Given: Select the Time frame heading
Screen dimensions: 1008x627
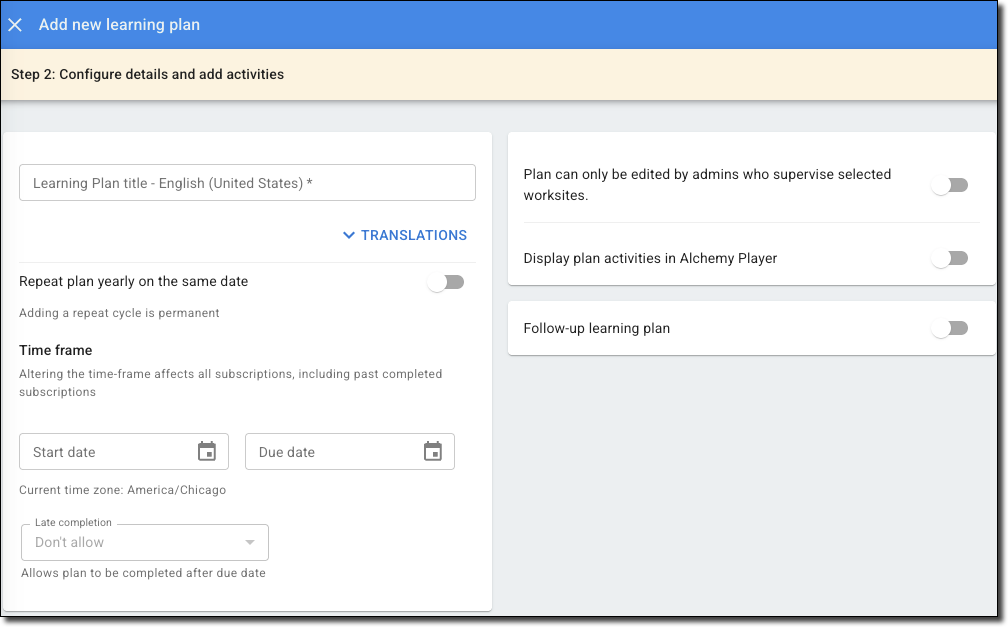Looking at the screenshot, I should point(56,350).
